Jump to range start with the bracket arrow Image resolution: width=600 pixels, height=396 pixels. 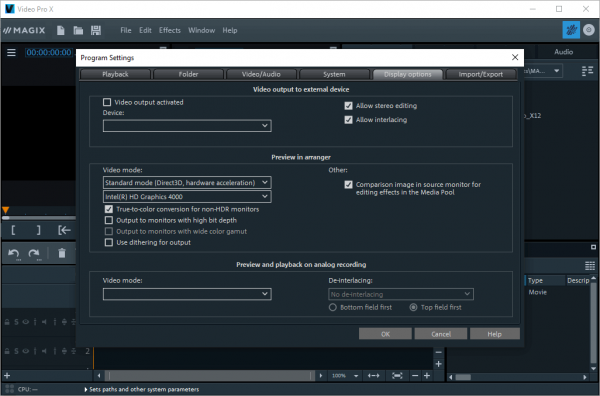tap(64, 230)
